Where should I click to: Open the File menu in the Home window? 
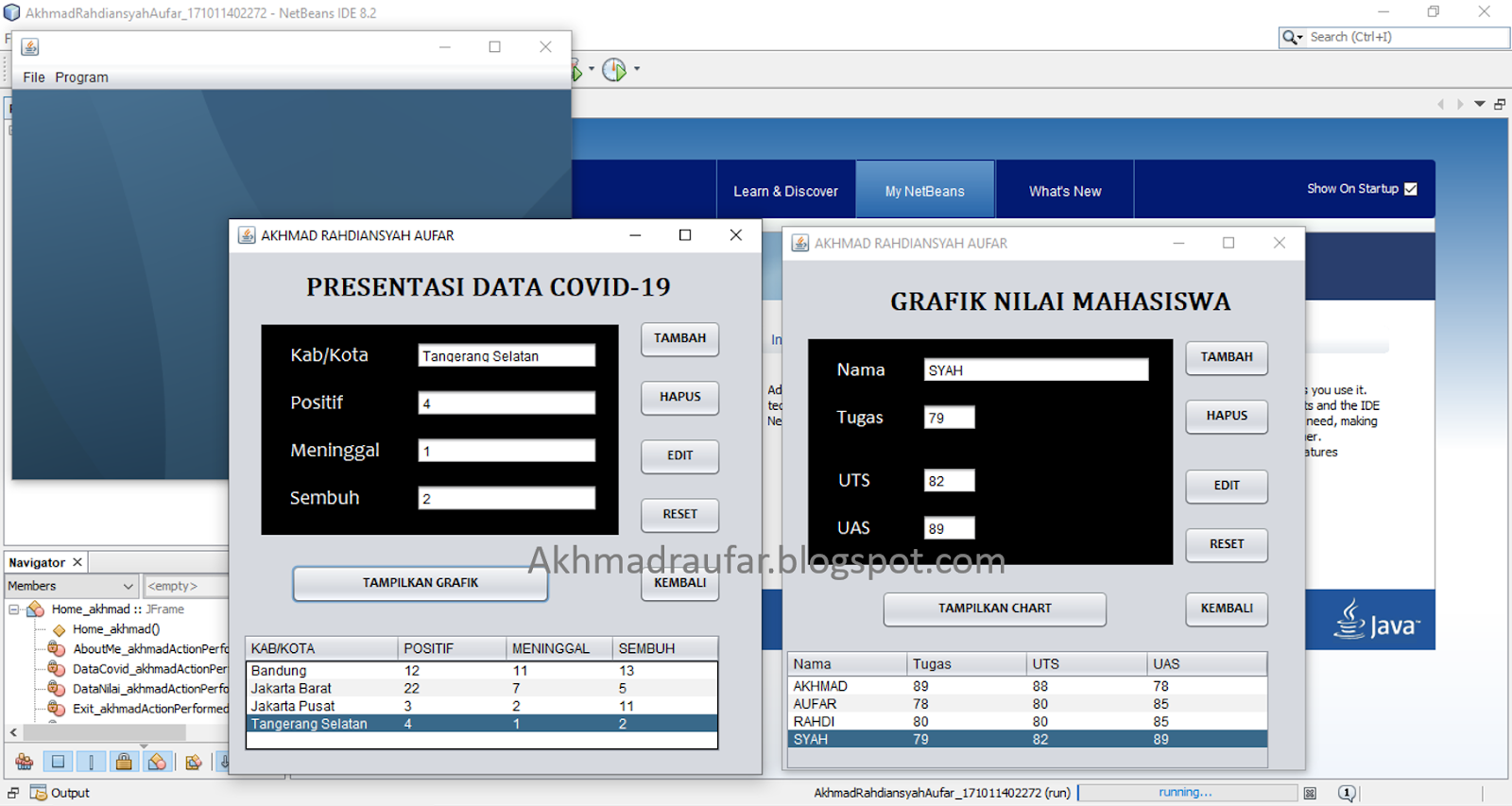(x=34, y=77)
